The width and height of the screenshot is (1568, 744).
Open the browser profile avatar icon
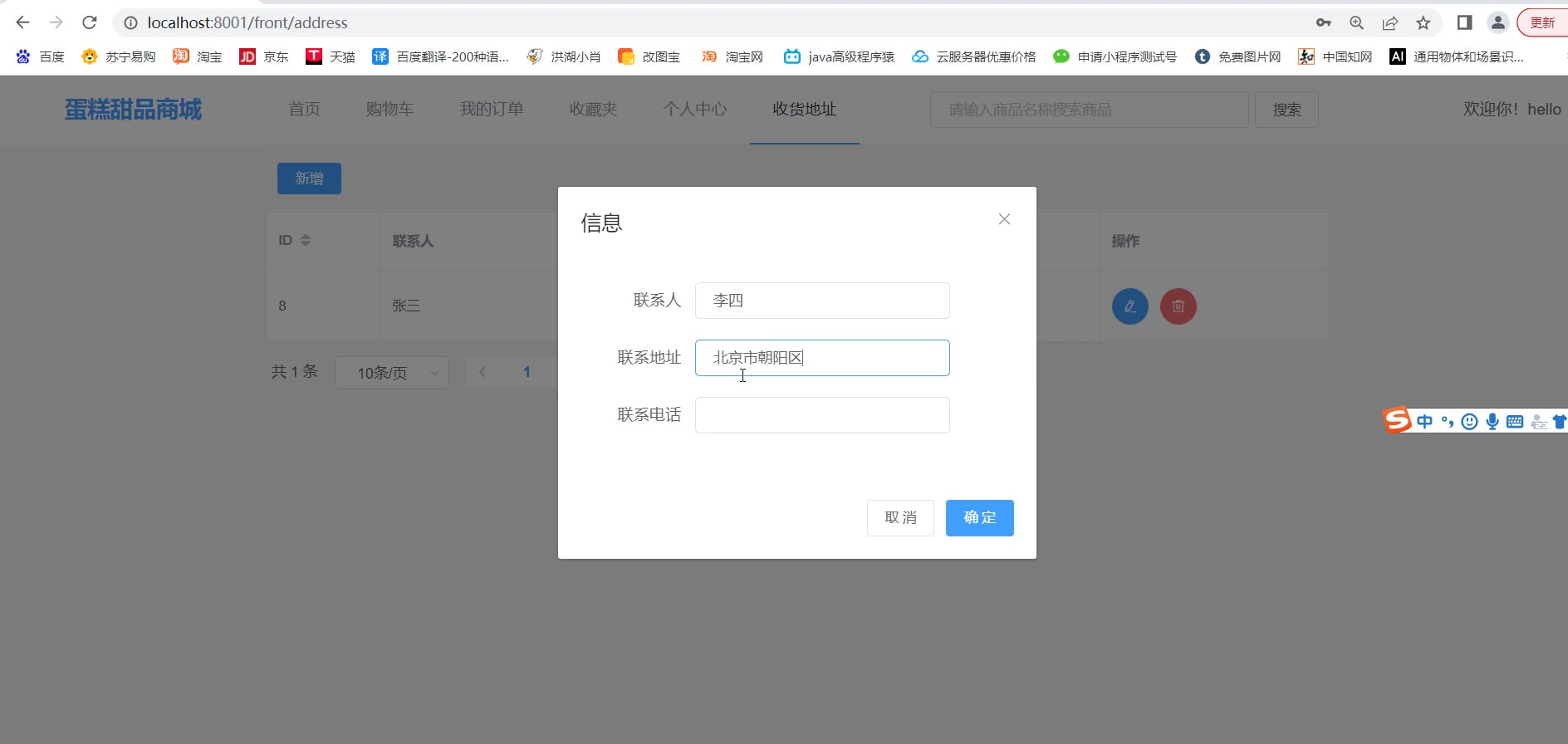[x=1497, y=22]
